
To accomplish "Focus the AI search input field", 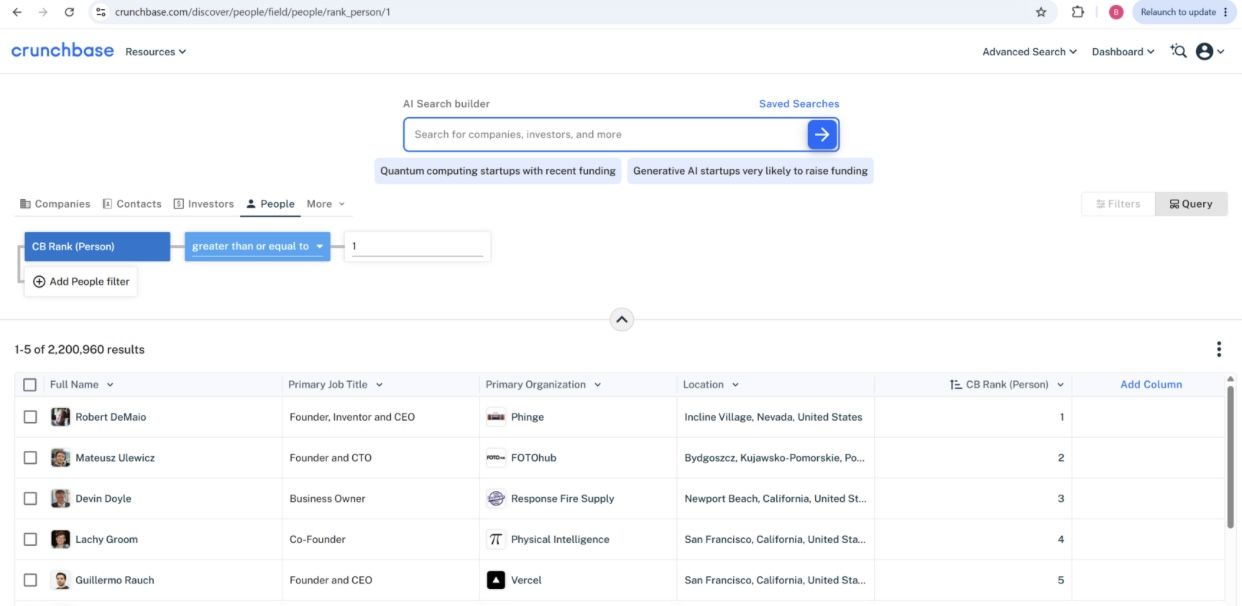I will point(606,134).
